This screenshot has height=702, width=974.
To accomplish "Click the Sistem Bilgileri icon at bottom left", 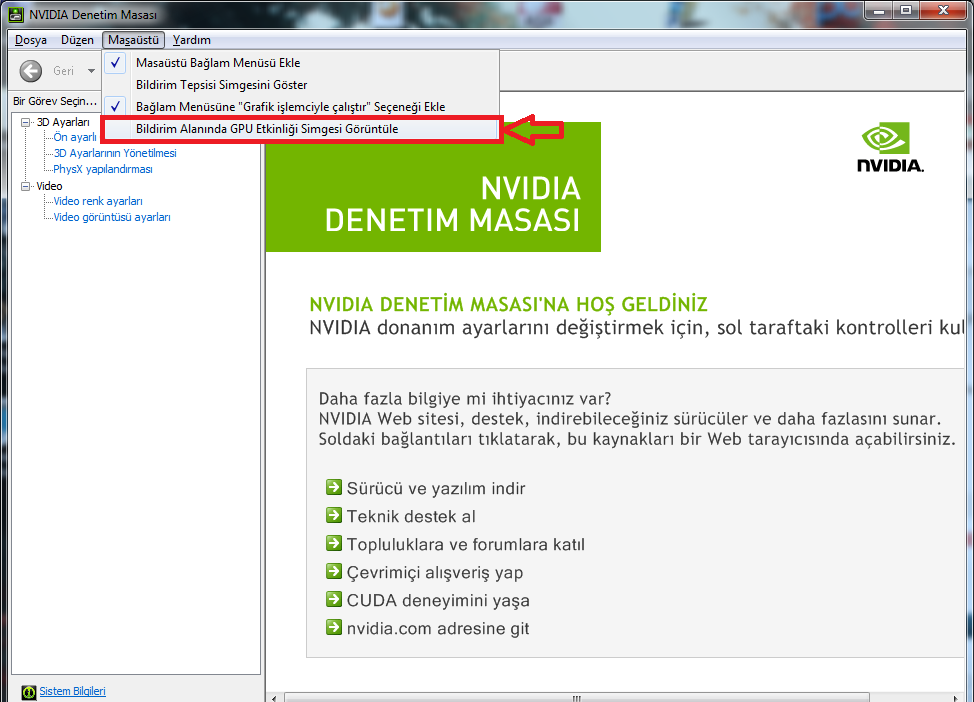I will (28, 692).
